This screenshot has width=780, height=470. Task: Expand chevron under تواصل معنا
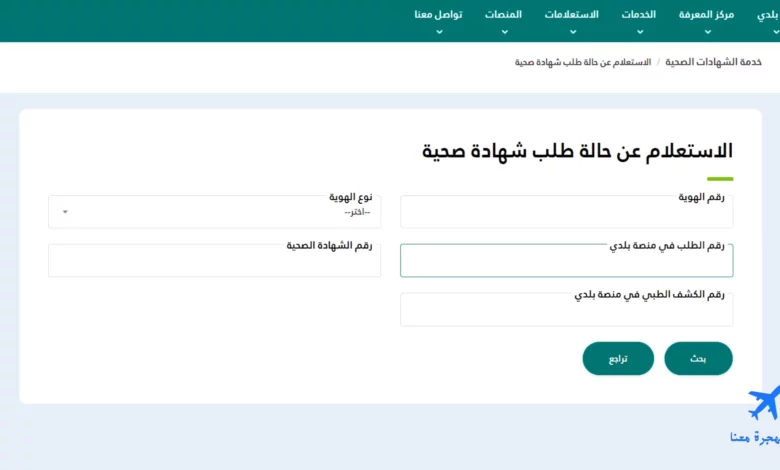pos(439,32)
